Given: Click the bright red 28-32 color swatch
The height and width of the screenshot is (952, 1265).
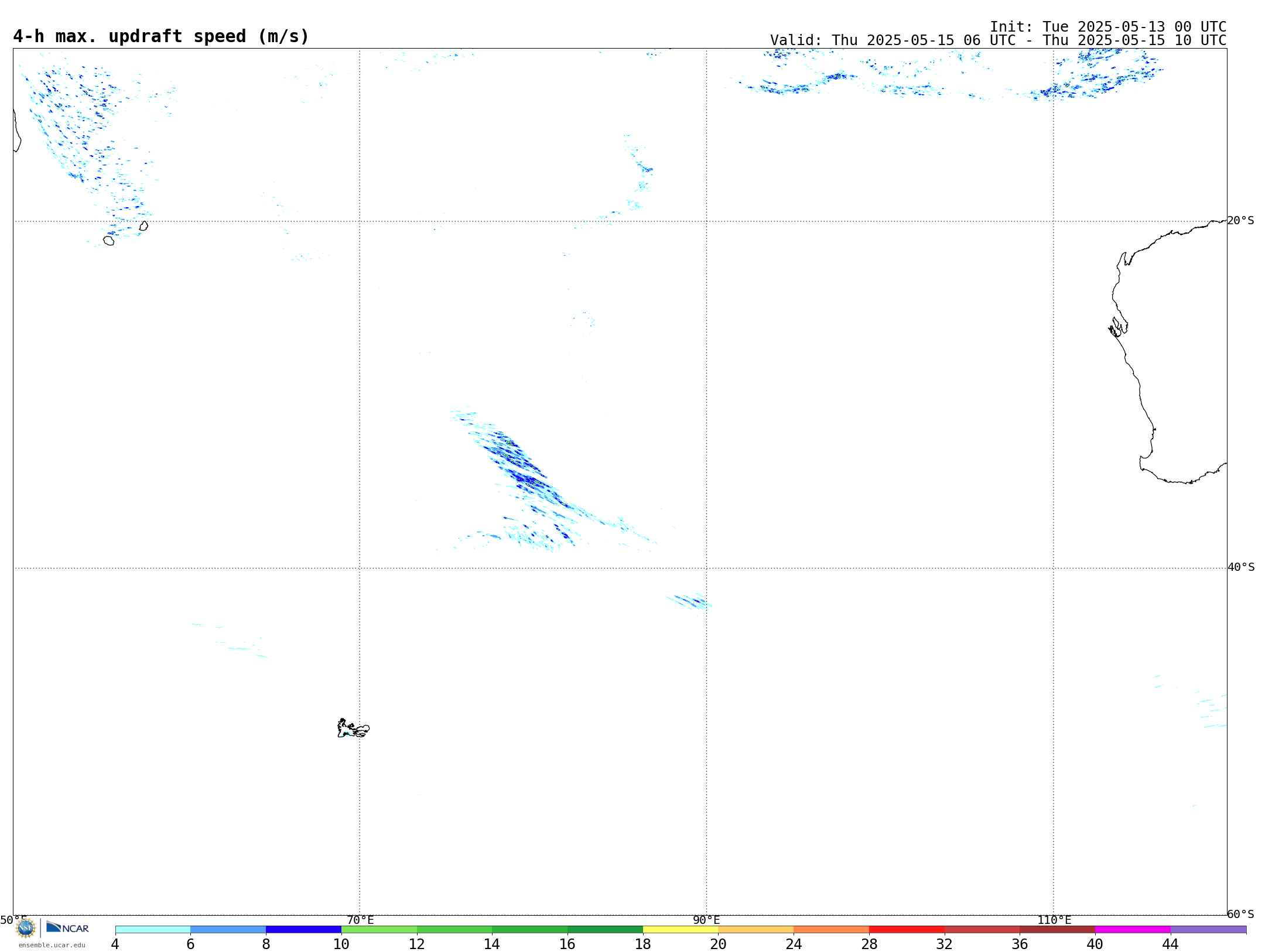Looking at the screenshot, I should pyautogui.click(x=907, y=930).
